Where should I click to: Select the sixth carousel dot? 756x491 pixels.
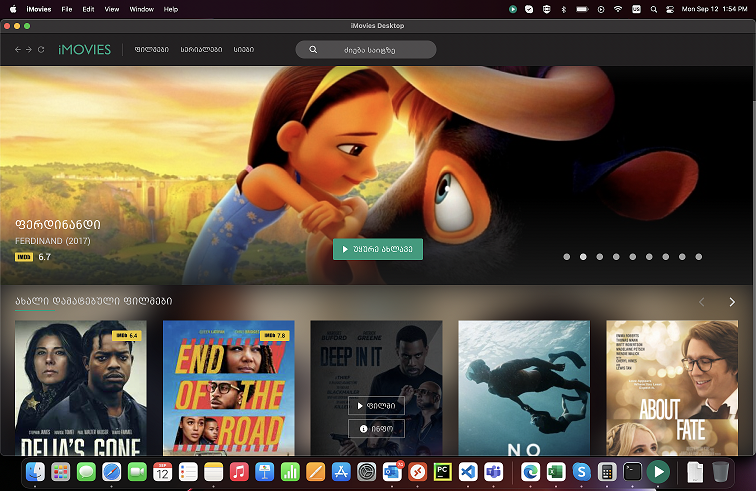(x=649, y=257)
